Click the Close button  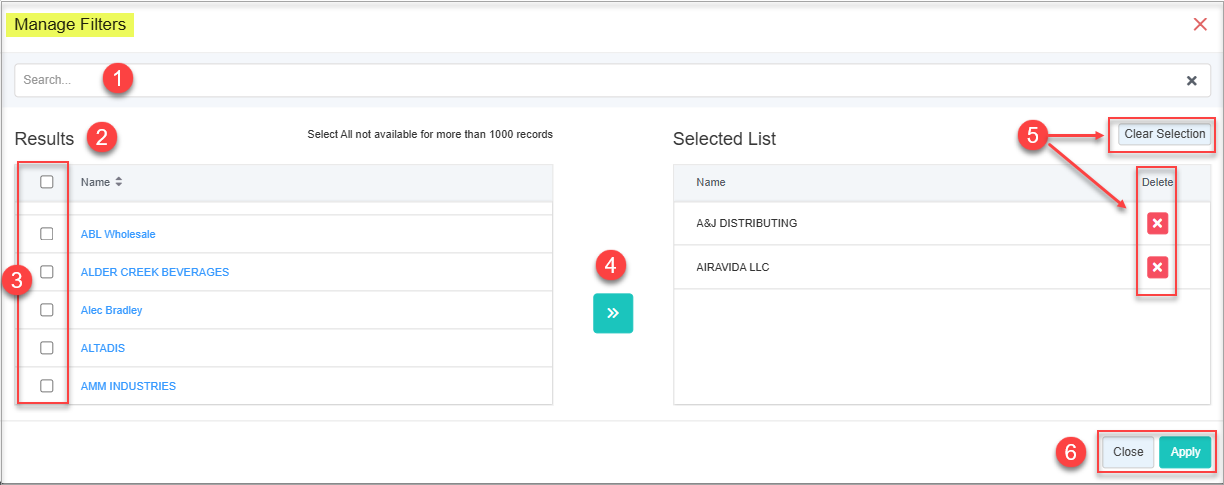click(1128, 452)
